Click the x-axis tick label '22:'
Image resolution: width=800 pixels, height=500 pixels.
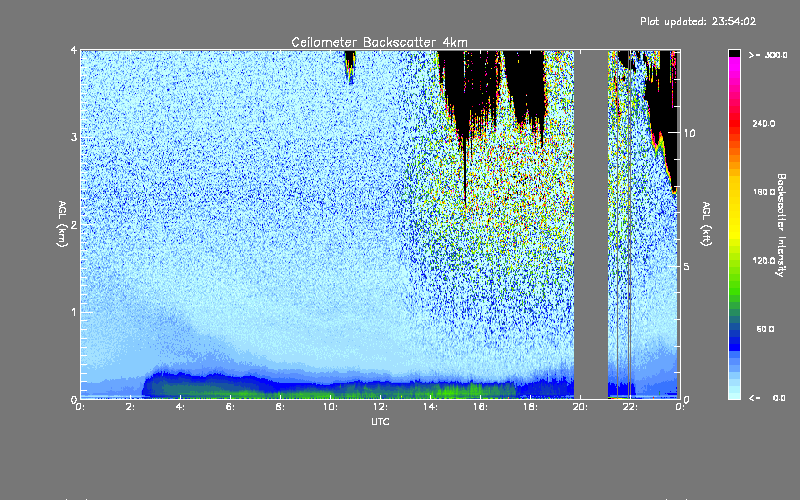coord(631,407)
